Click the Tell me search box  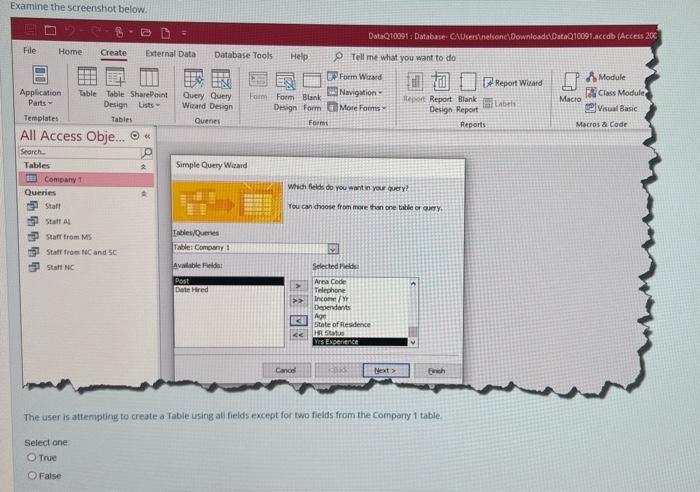403,58
